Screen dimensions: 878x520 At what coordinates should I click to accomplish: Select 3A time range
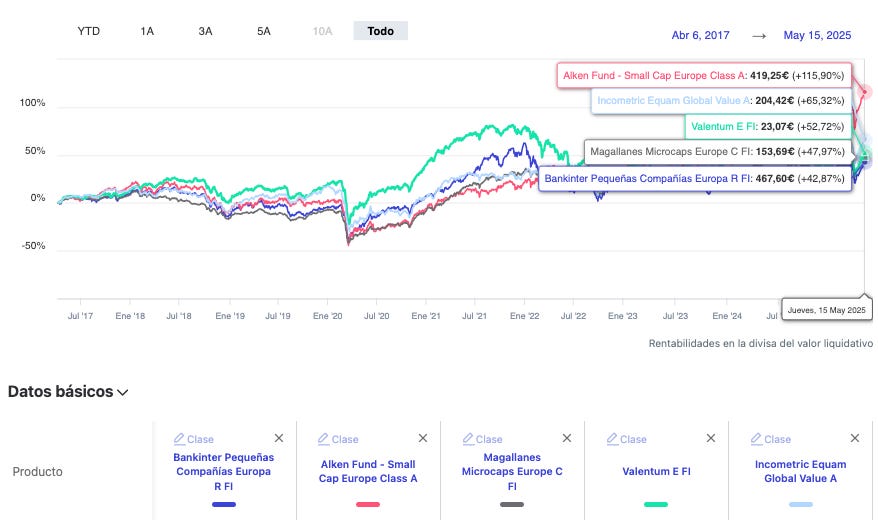tap(206, 31)
